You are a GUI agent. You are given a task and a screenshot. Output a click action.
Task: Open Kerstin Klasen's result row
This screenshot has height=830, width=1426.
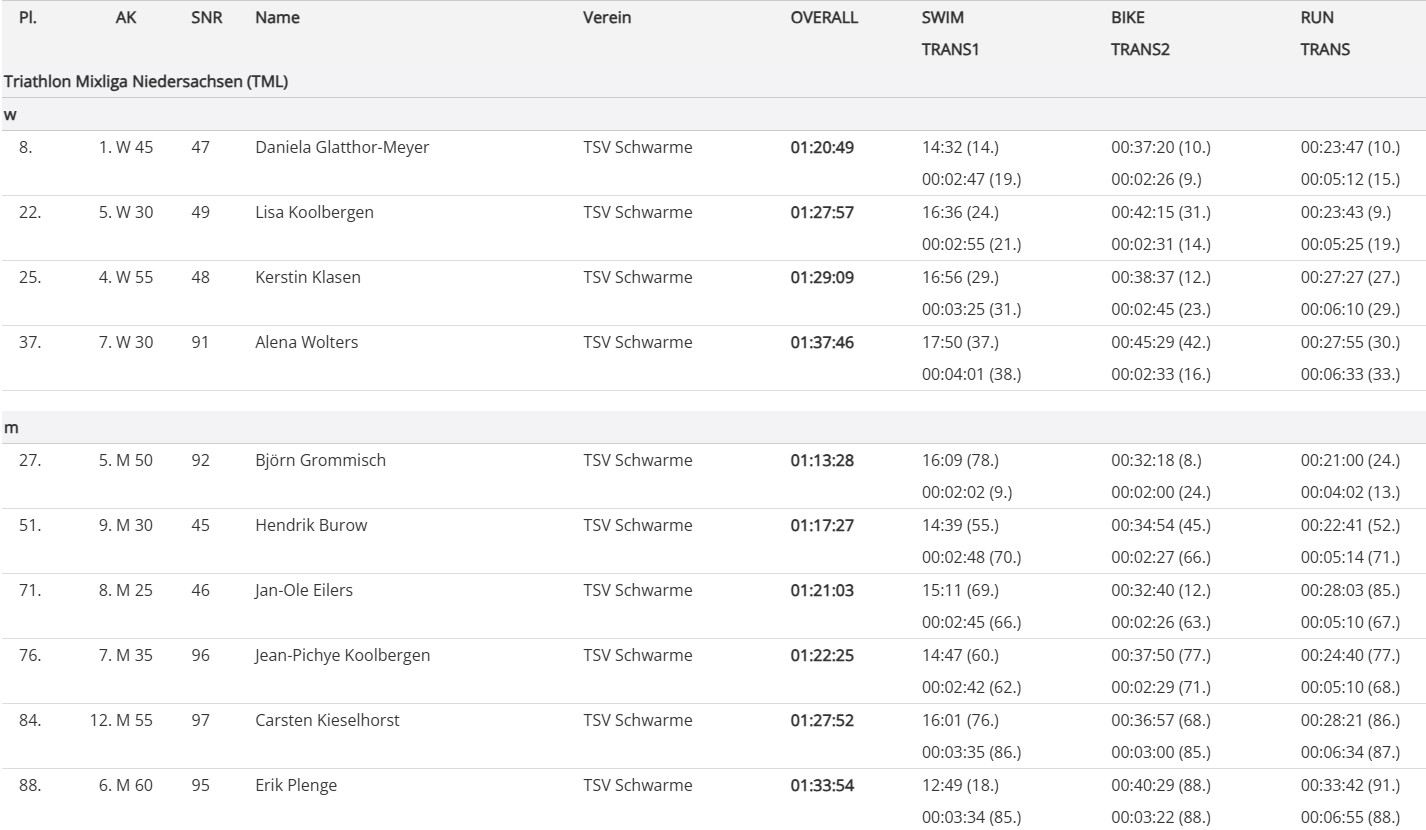(308, 277)
